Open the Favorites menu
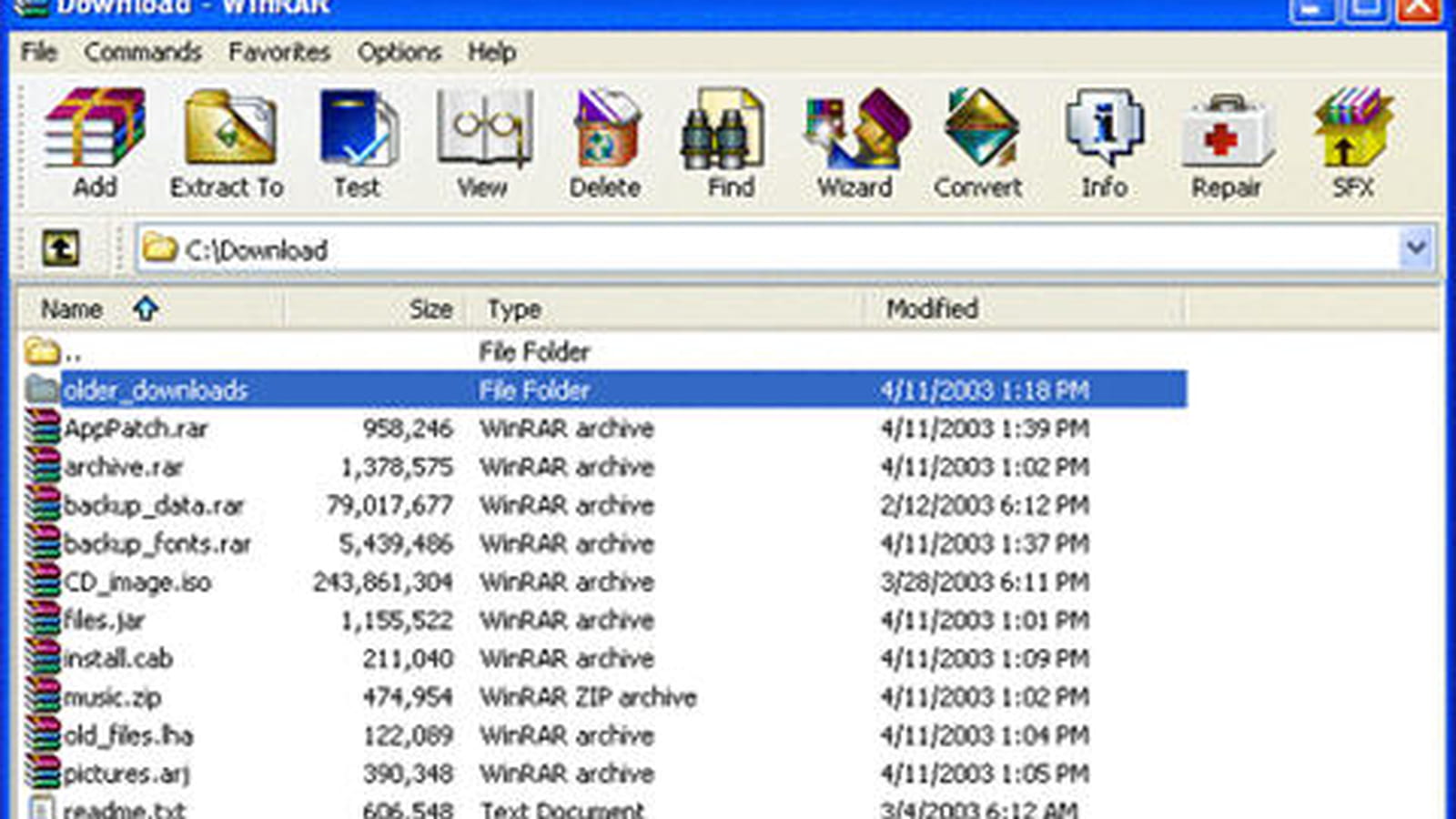Screen dimensions: 1456x819 279,52
